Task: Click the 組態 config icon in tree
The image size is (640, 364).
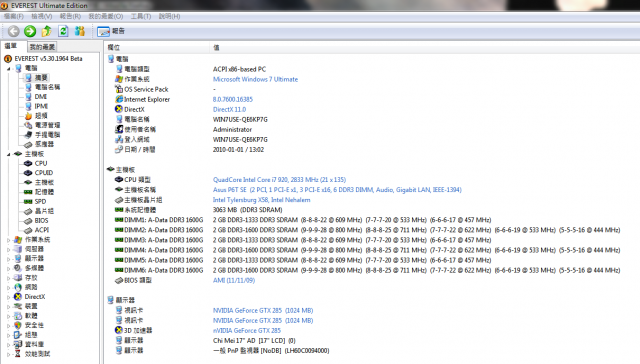Action: click(18, 335)
